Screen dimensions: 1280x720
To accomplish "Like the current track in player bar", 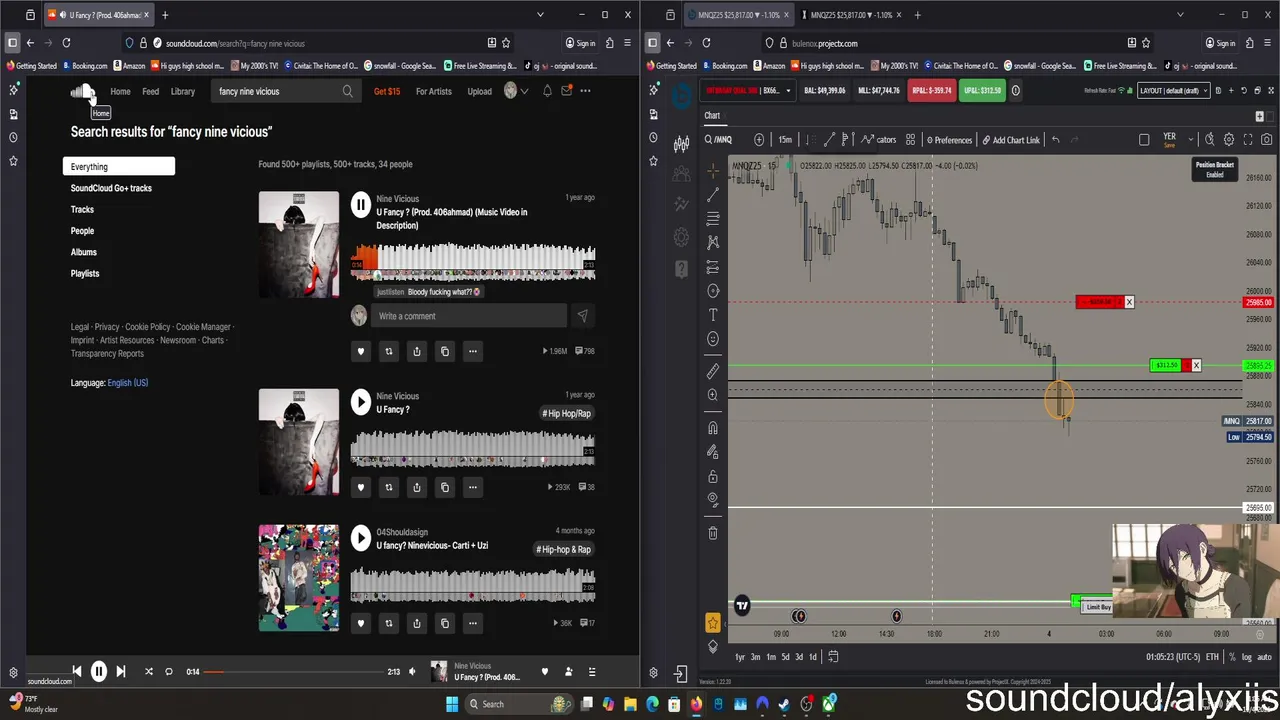I will pyautogui.click(x=545, y=672).
